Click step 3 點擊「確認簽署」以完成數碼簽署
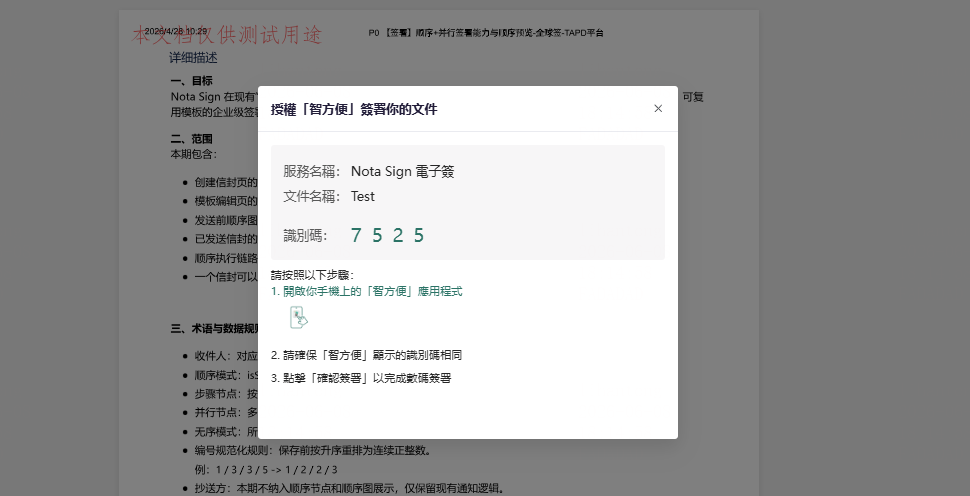This screenshot has width=970, height=496. click(x=361, y=378)
